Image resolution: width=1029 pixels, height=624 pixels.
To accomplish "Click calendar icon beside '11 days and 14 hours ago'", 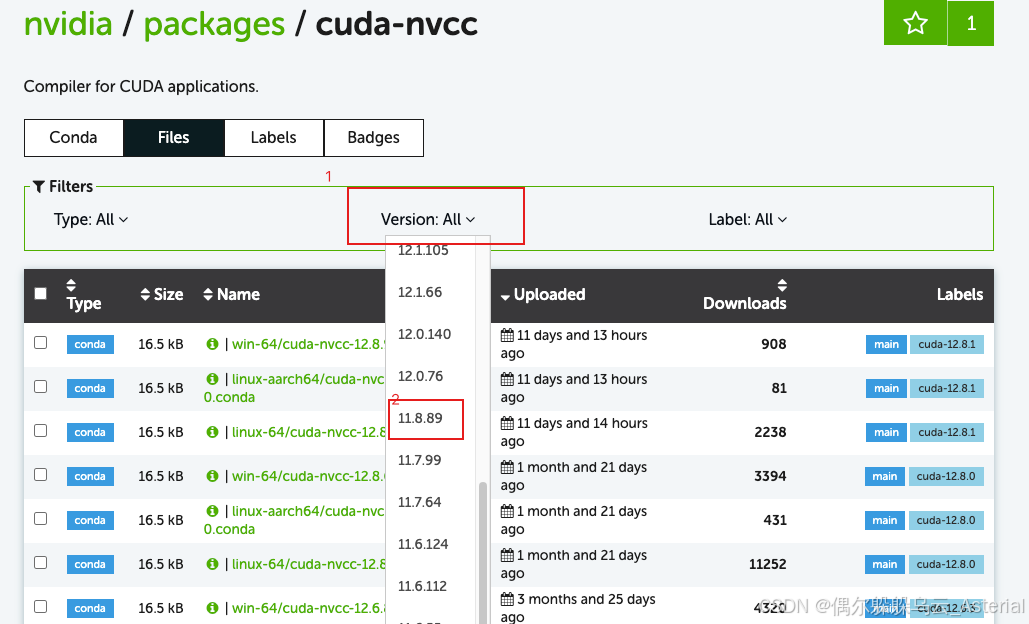I will click(x=507, y=423).
